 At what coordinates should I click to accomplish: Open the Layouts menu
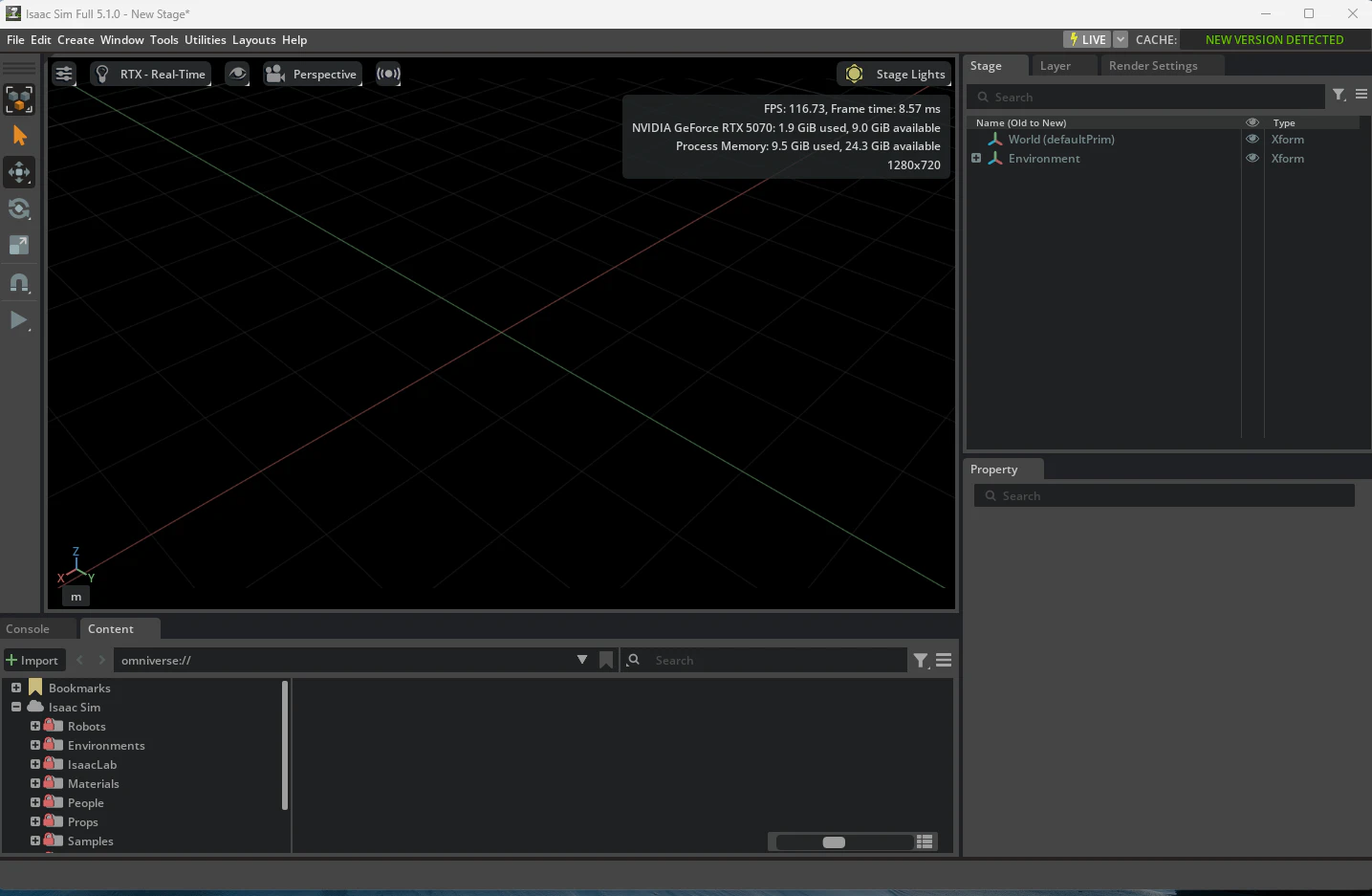(x=254, y=40)
